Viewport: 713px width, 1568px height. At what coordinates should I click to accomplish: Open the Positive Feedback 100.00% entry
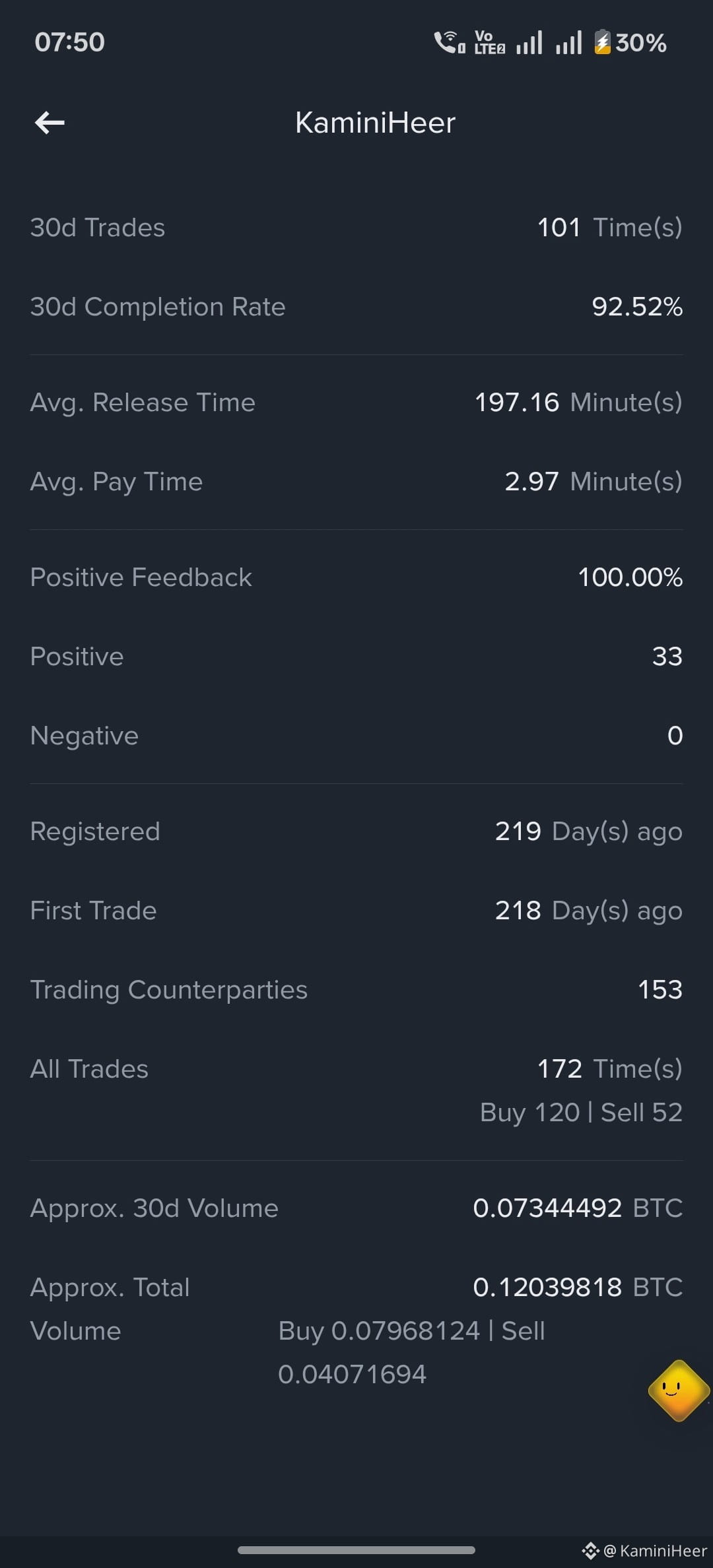(x=356, y=577)
